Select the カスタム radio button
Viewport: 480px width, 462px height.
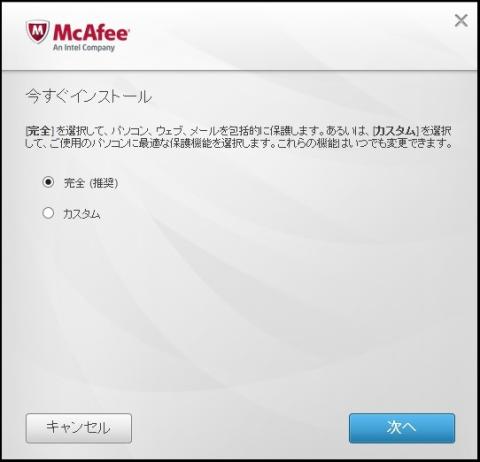click(x=48, y=213)
